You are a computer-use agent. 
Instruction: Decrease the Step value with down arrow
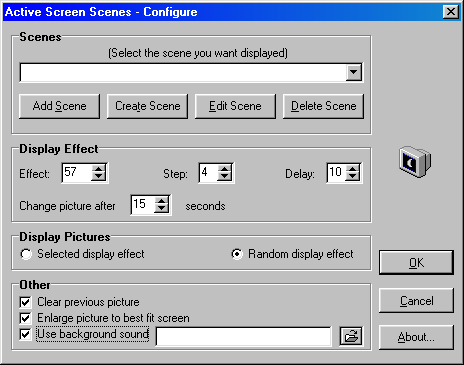click(x=225, y=177)
